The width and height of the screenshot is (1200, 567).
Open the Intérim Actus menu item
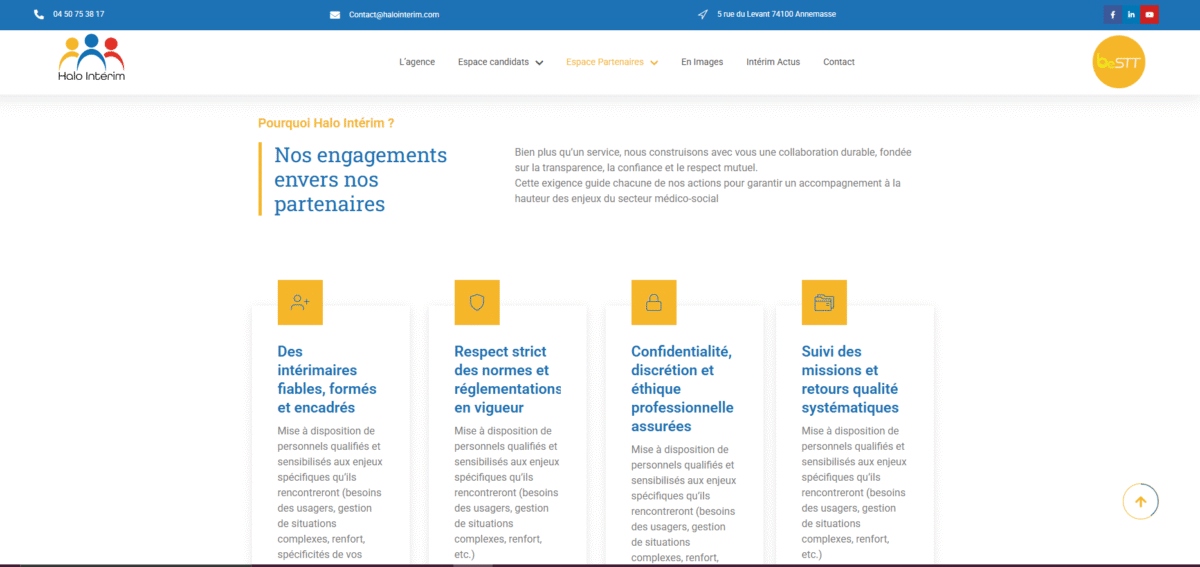(773, 62)
